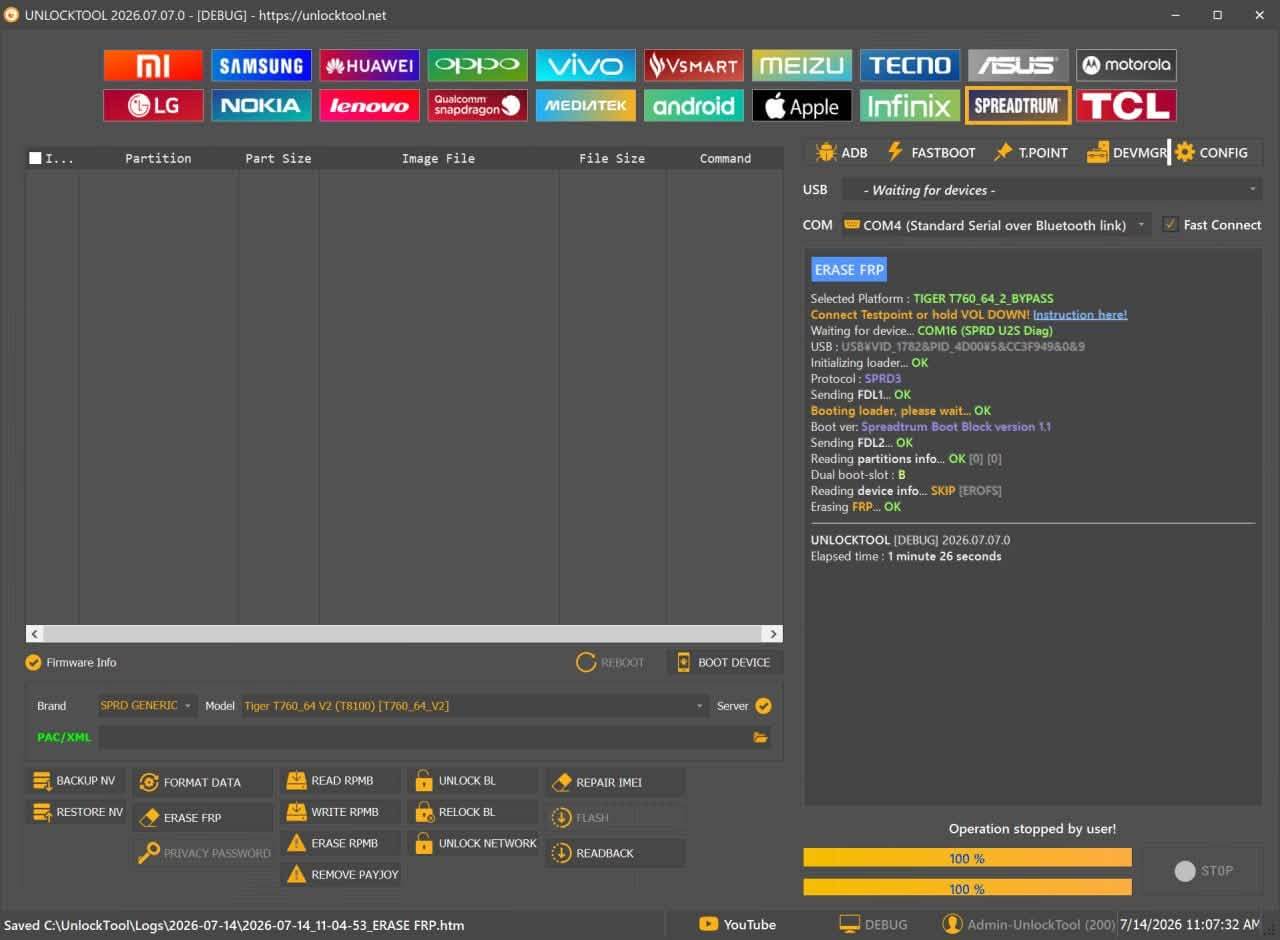1280x940 pixels.
Task: Open the Instruction here link
Action: (x=1080, y=314)
